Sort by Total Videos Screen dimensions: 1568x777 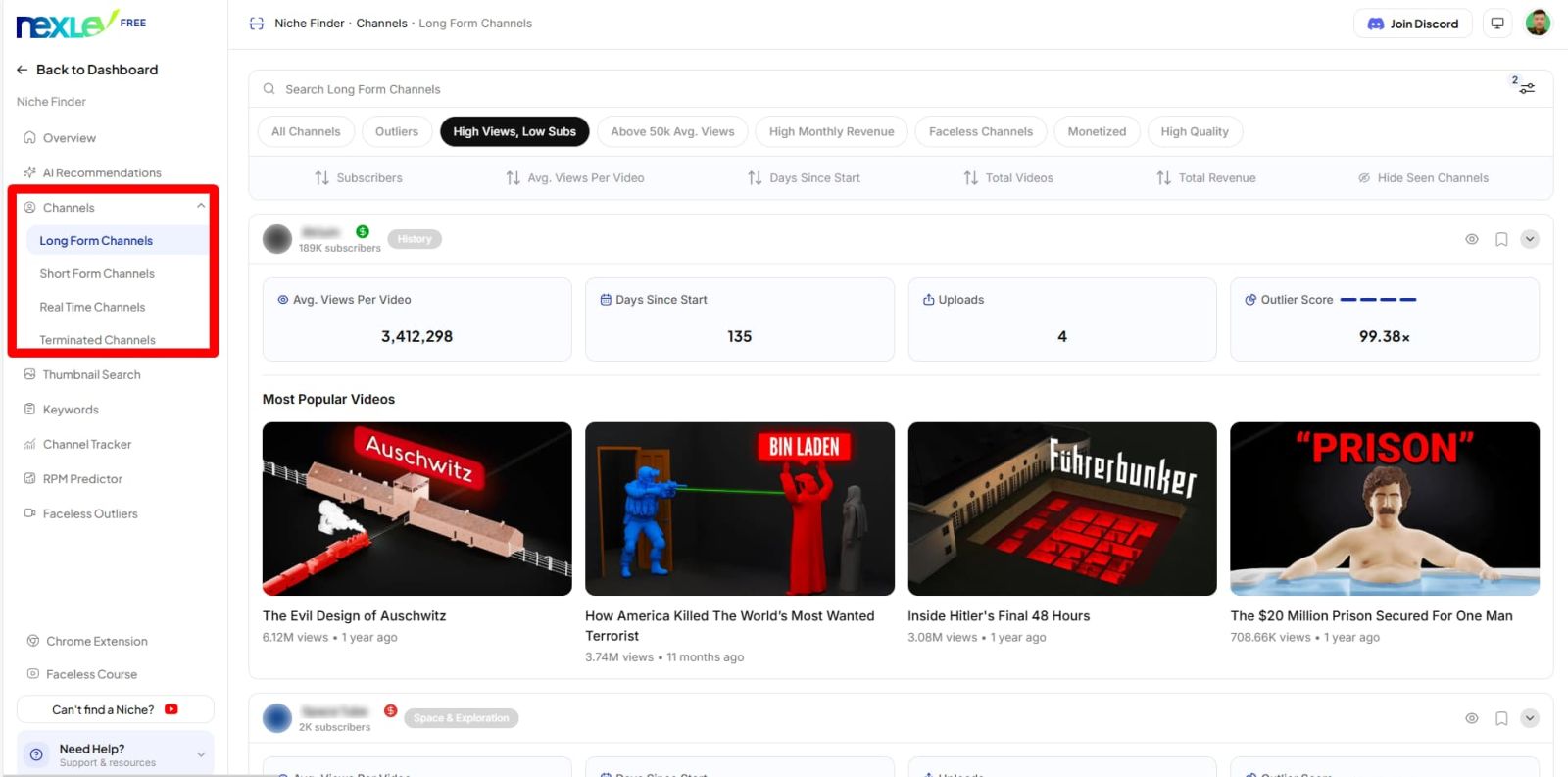point(1008,178)
